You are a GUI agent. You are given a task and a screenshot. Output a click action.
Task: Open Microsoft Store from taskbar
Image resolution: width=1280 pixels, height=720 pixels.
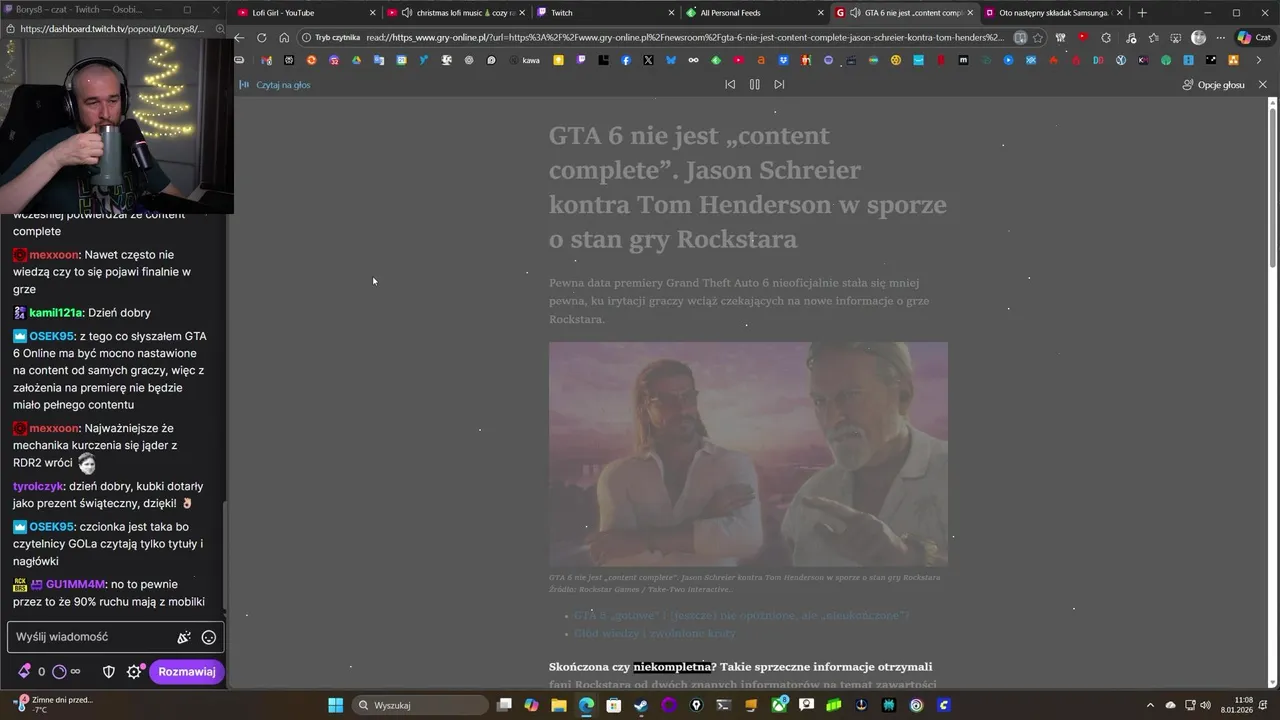[613, 705]
